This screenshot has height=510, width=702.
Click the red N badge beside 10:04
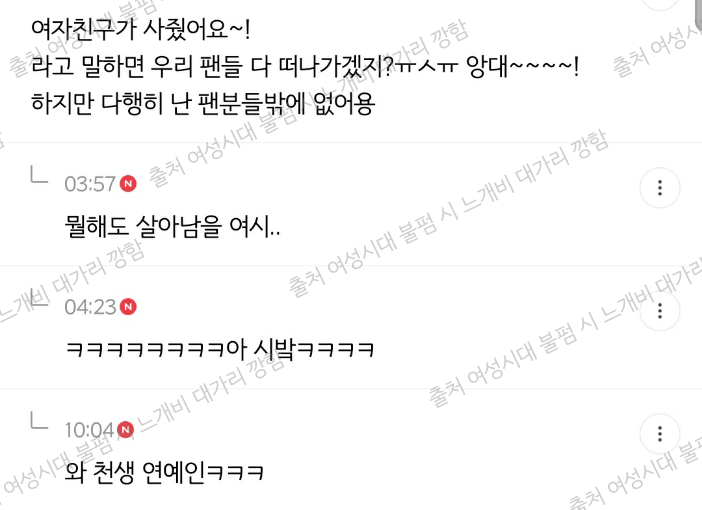click(x=125, y=430)
